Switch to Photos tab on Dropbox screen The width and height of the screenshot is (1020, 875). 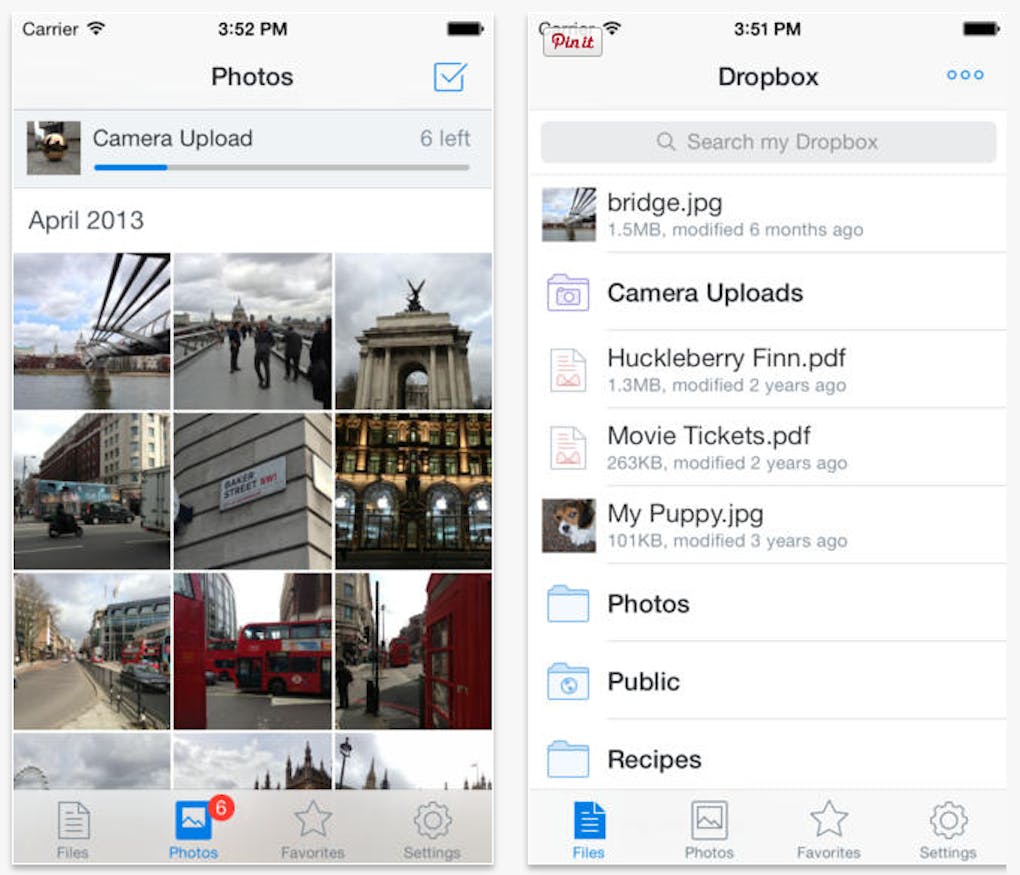[709, 830]
